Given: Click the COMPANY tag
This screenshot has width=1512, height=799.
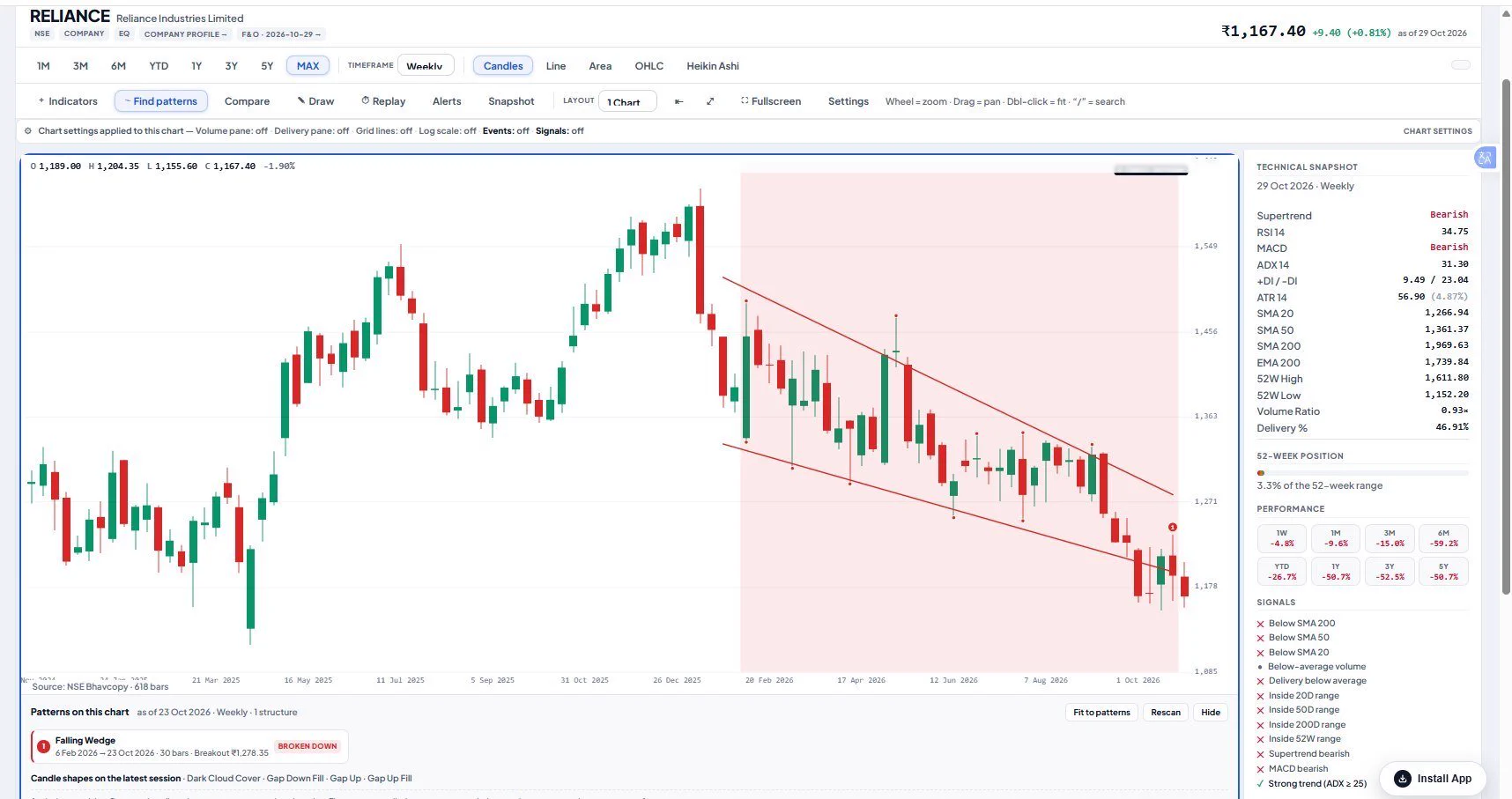Looking at the screenshot, I should 84,33.
